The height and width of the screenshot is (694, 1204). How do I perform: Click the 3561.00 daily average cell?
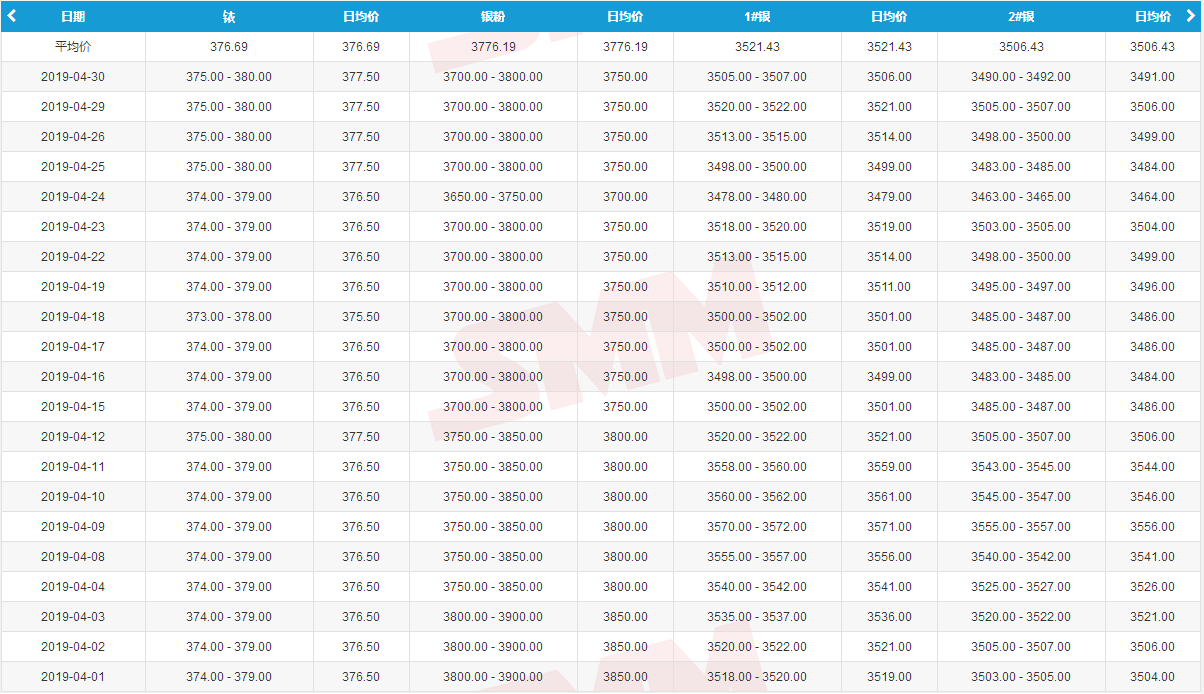pyautogui.click(x=889, y=497)
